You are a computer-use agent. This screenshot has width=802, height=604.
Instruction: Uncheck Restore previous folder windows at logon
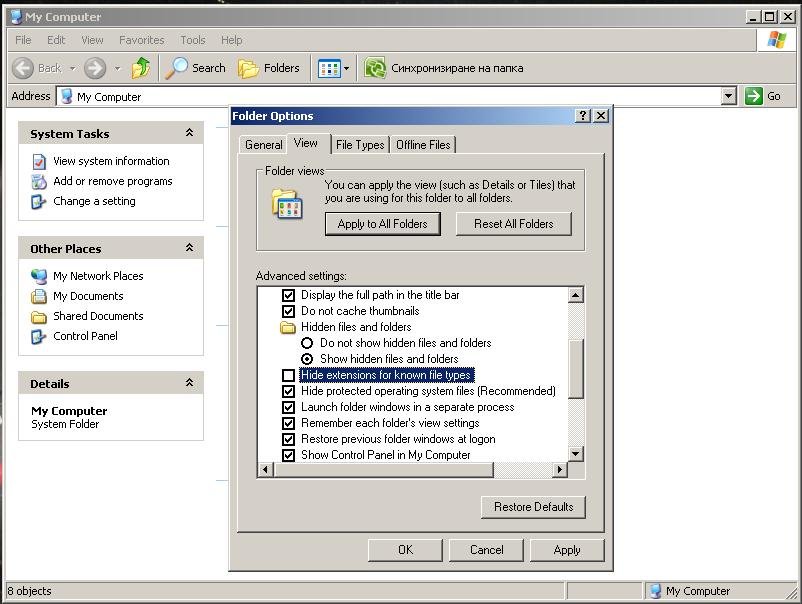click(x=288, y=439)
